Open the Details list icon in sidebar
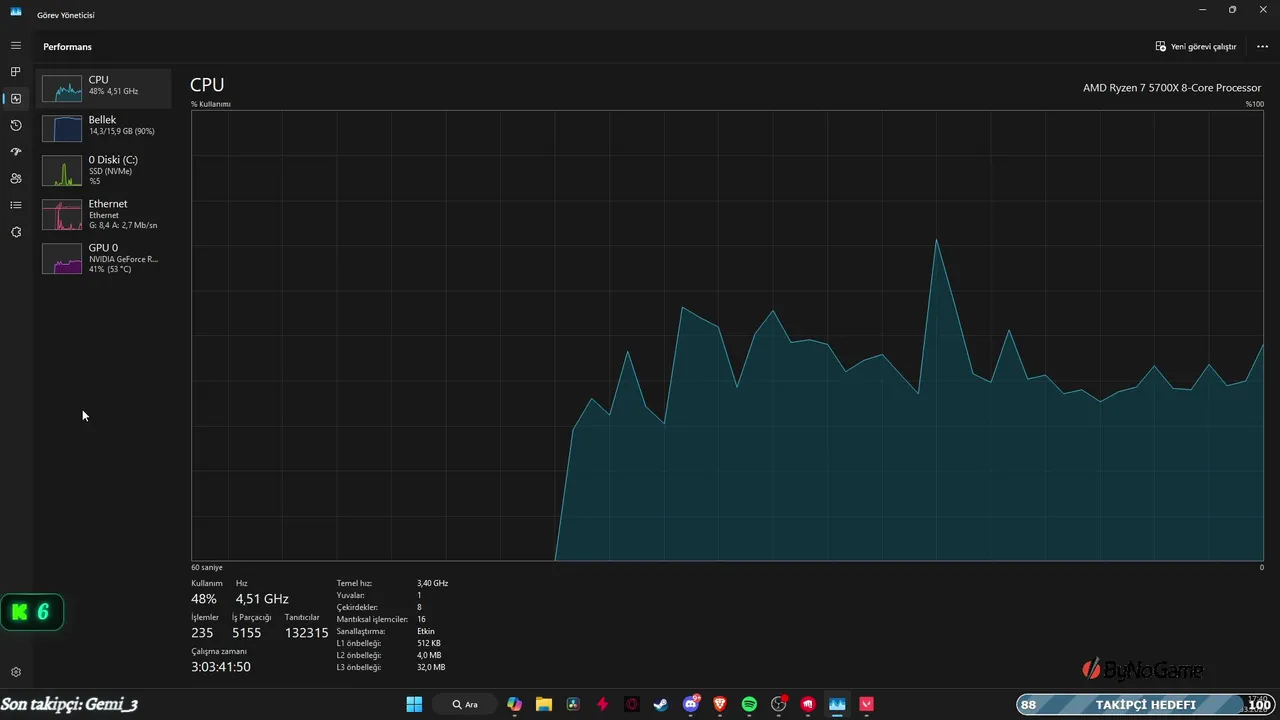The image size is (1280, 720). coord(15,205)
